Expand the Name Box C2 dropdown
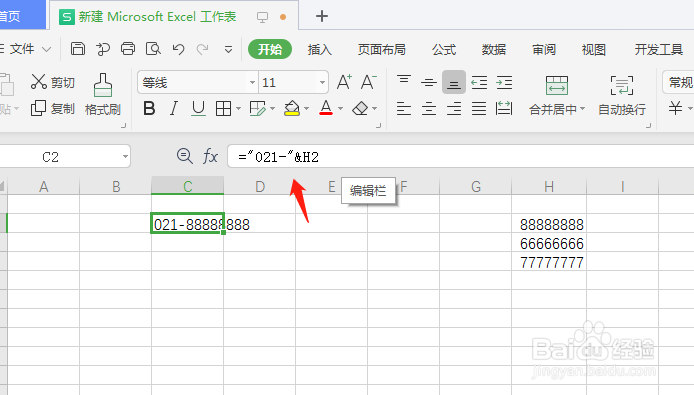This screenshot has height=395, width=694. pyautogui.click(x=125, y=156)
